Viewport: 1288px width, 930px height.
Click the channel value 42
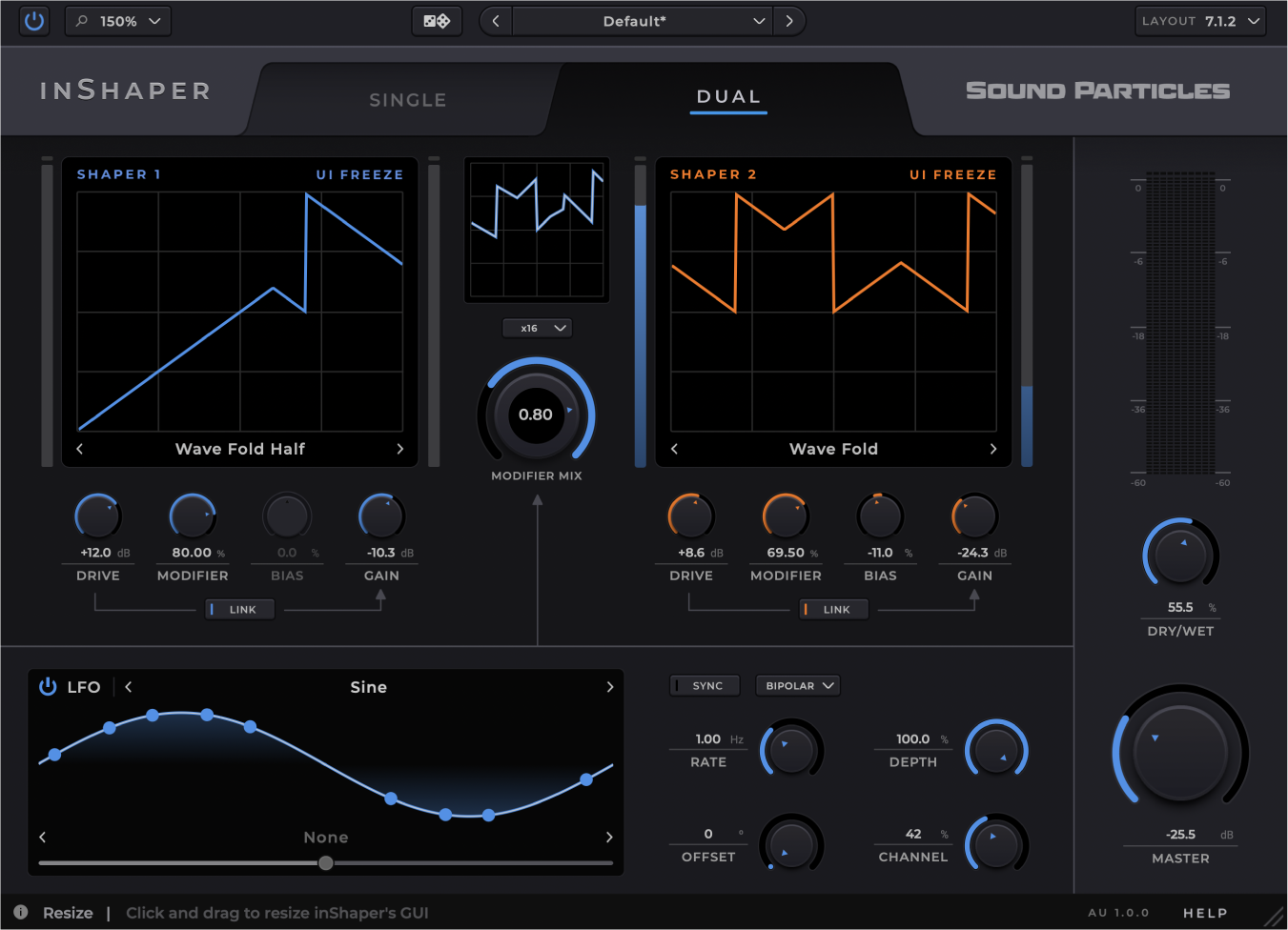point(913,834)
